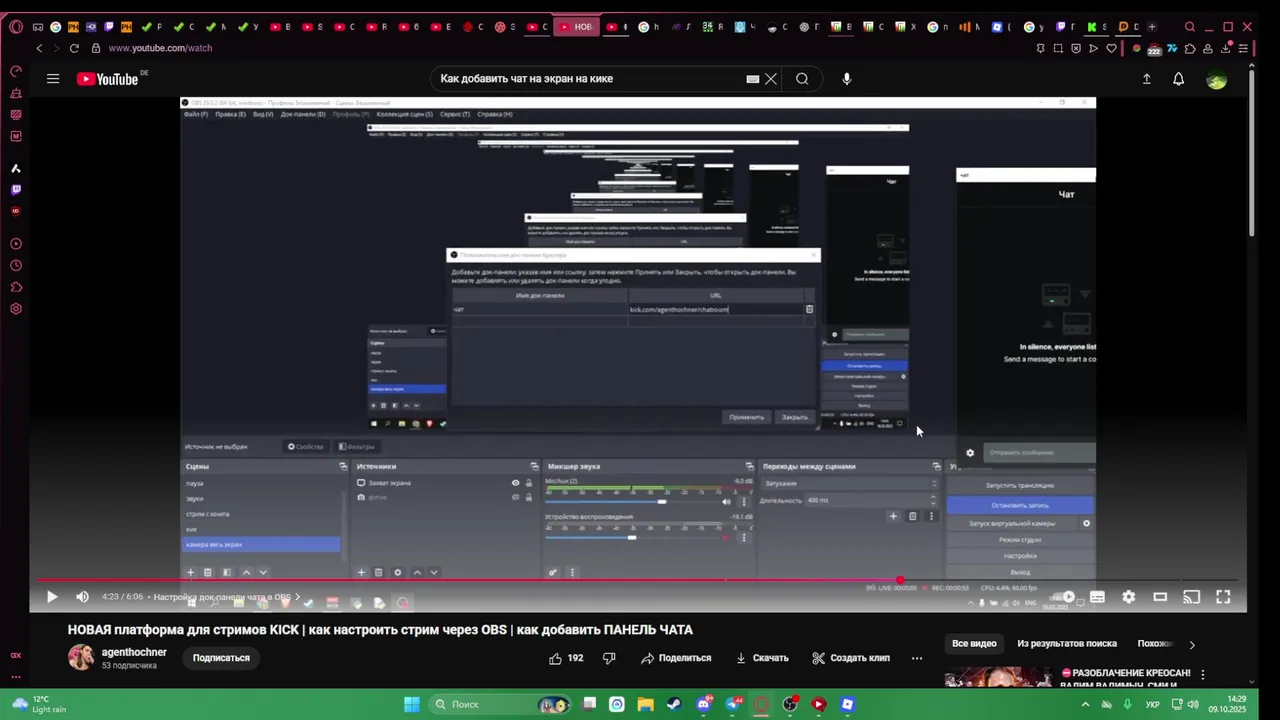The height and width of the screenshot is (720, 1280).
Task: Open the YouTube create upload icon
Action: (1147, 79)
